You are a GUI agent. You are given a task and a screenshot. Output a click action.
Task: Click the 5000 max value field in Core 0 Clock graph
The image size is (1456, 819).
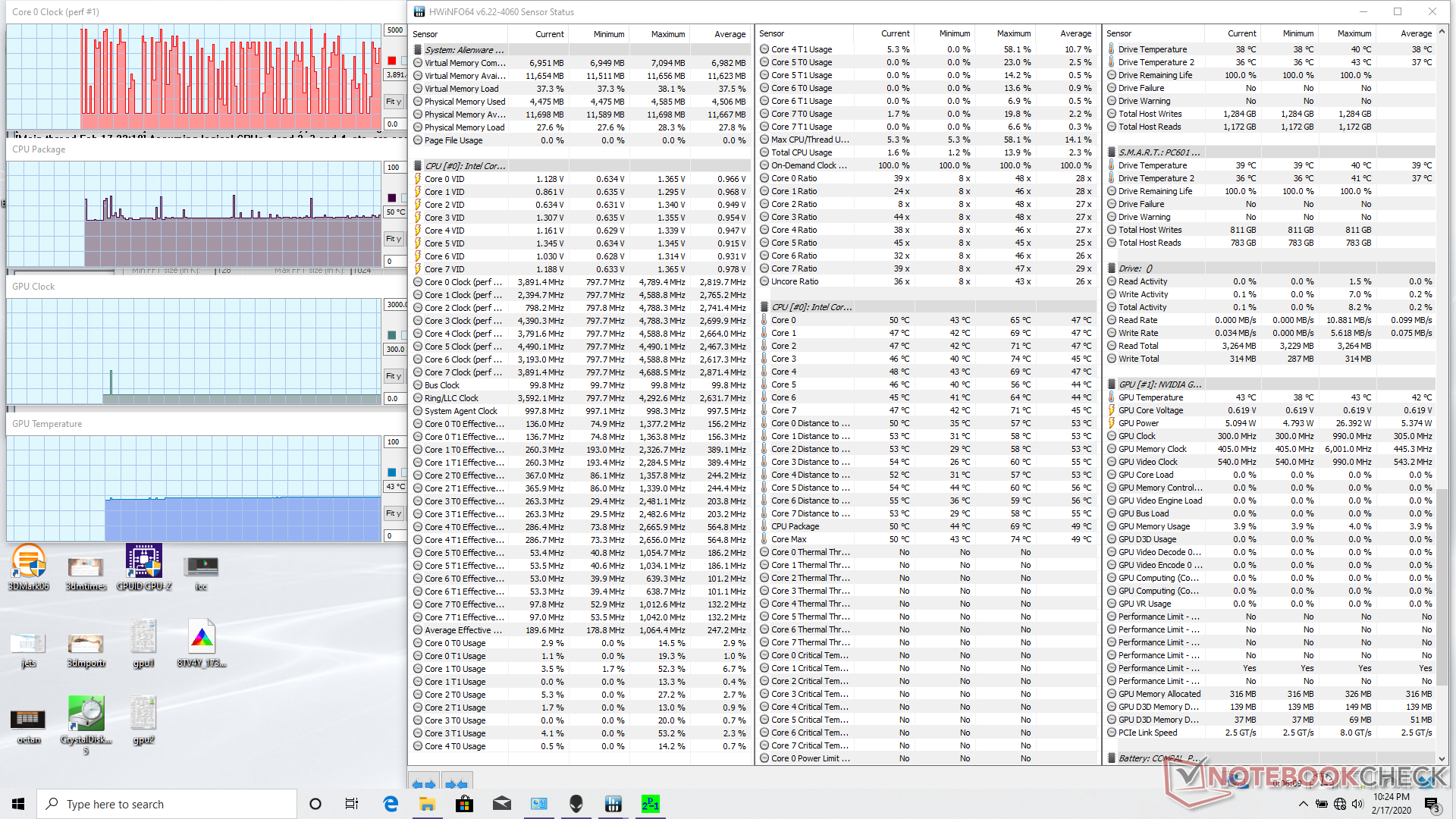395,30
